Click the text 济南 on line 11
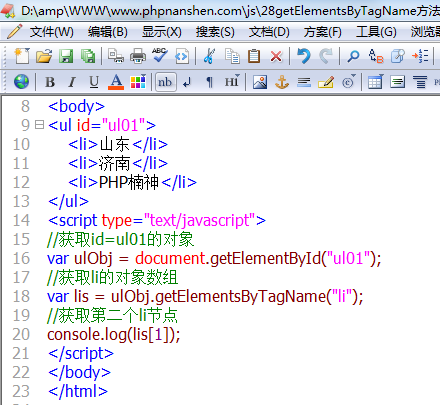The width and height of the screenshot is (440, 405). 114,163
